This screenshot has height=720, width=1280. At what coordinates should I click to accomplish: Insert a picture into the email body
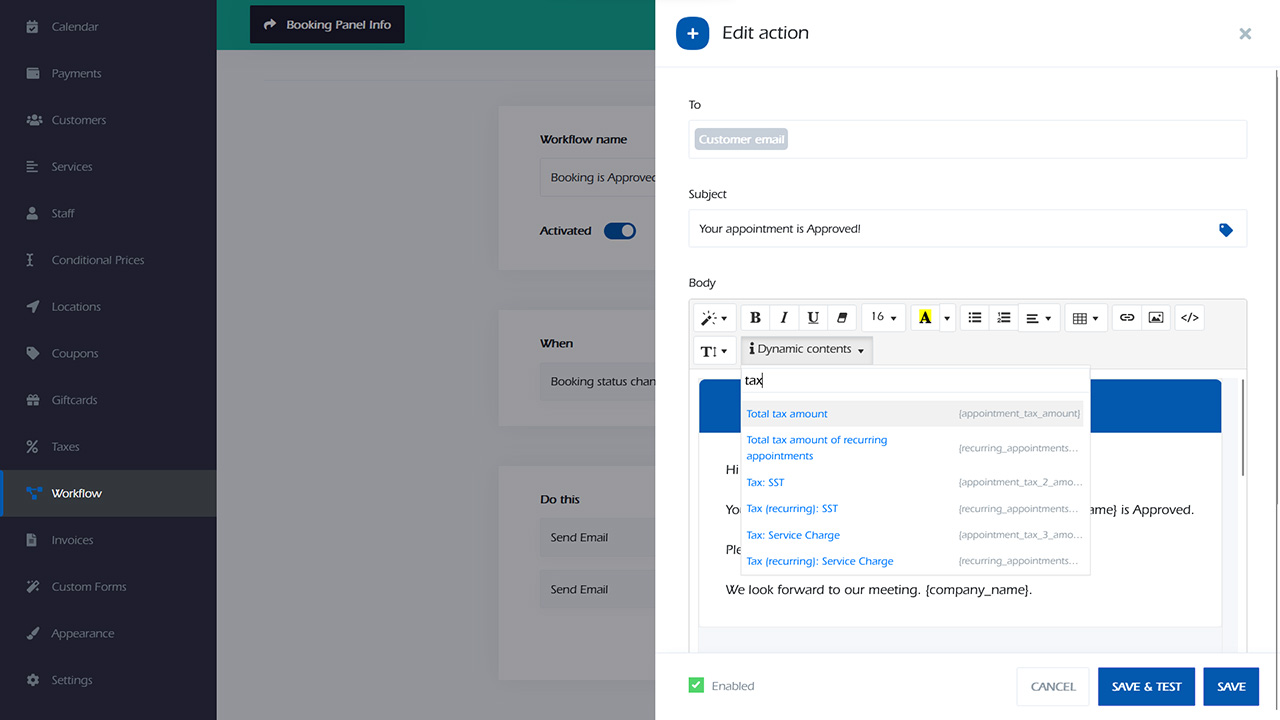coord(1156,318)
